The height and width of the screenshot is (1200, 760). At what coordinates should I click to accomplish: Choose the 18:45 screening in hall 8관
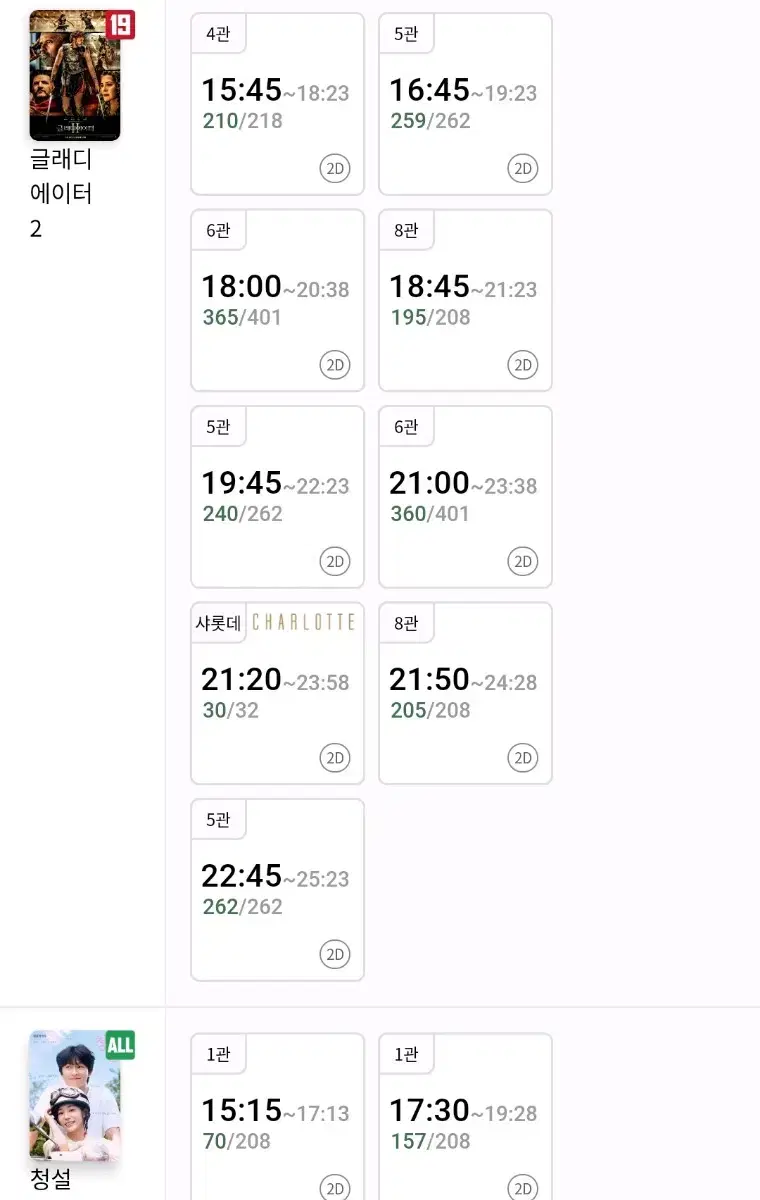pos(465,300)
